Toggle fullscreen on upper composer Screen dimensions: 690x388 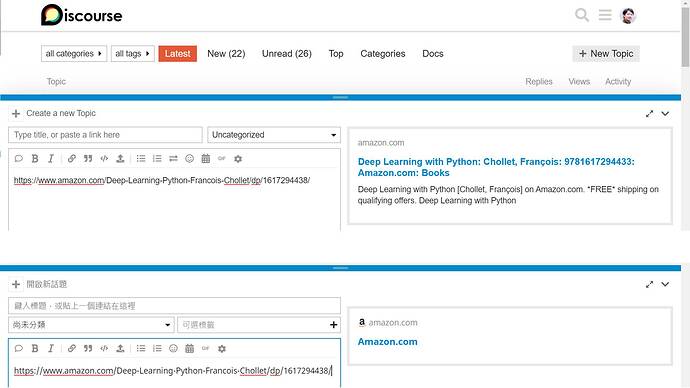point(649,113)
